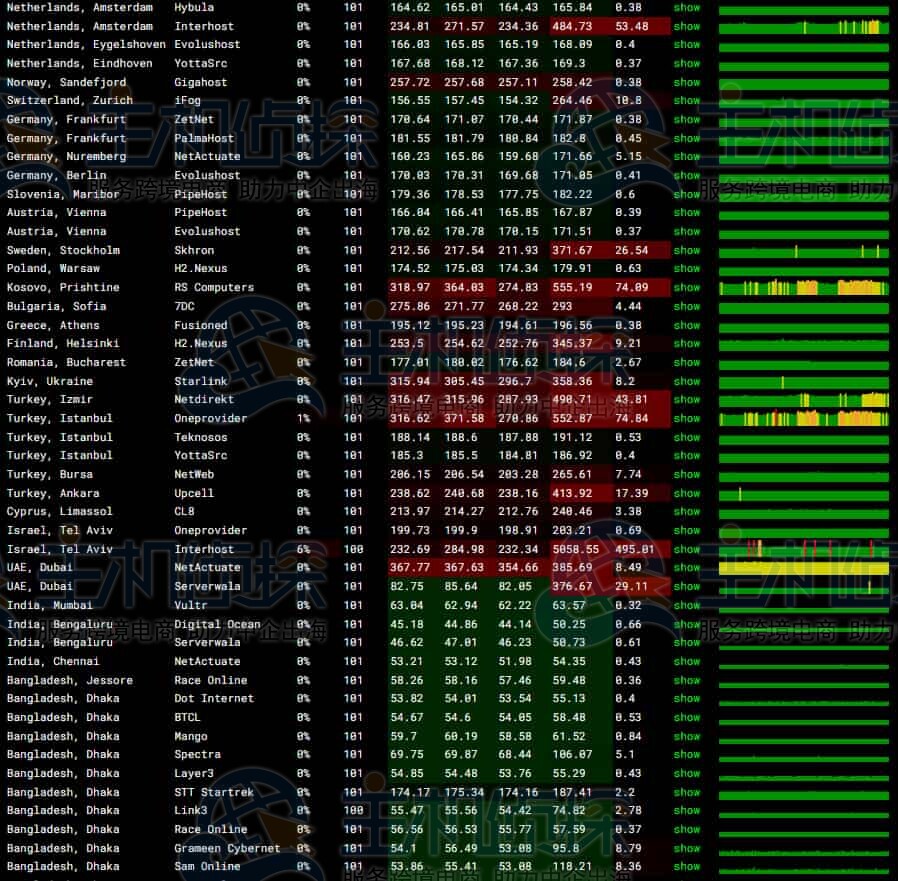Show details for Bangladesh Grameen Cybernet row
Viewport: 898px width, 881px height.
[x=686, y=848]
